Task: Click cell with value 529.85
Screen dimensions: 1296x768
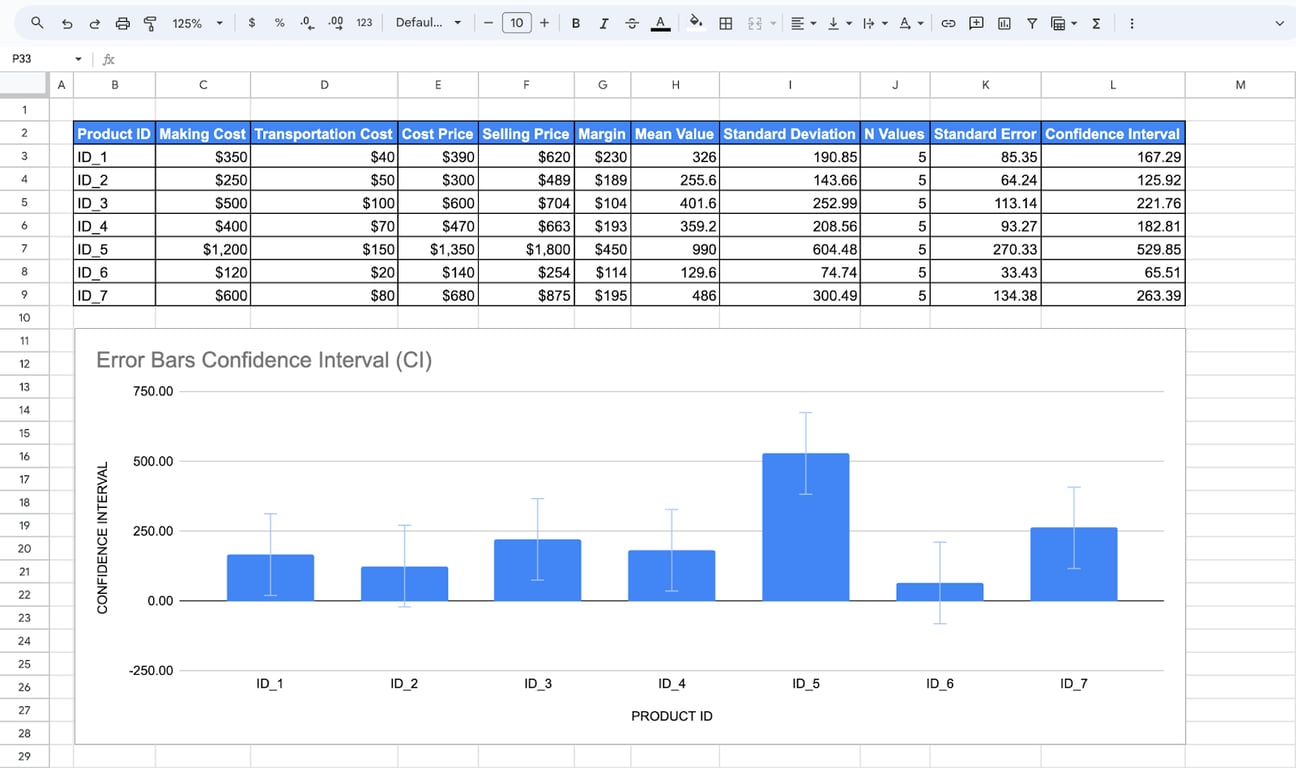Action: tap(1113, 249)
